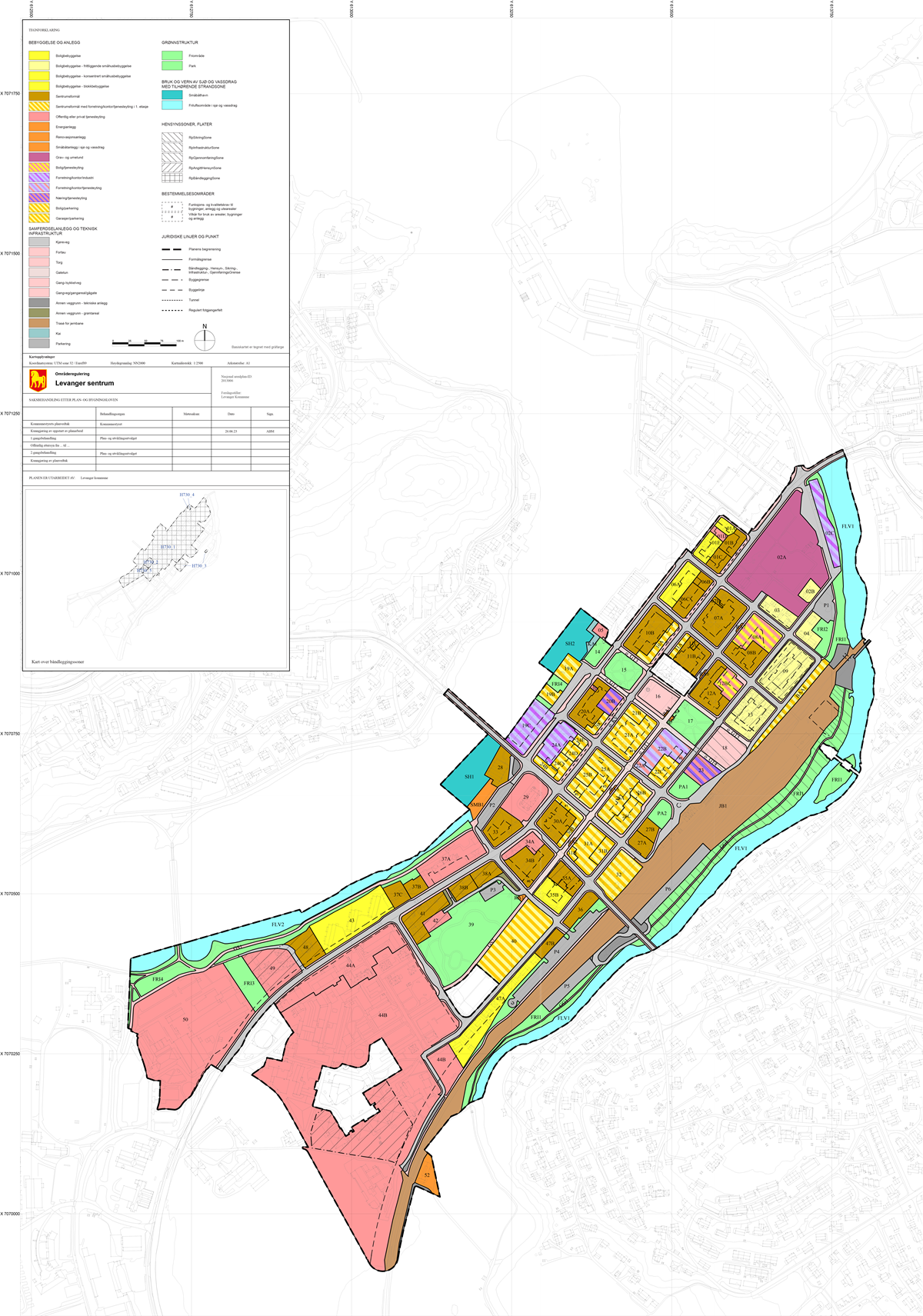Click the Levanger sentrum title text

pyautogui.click(x=85, y=383)
